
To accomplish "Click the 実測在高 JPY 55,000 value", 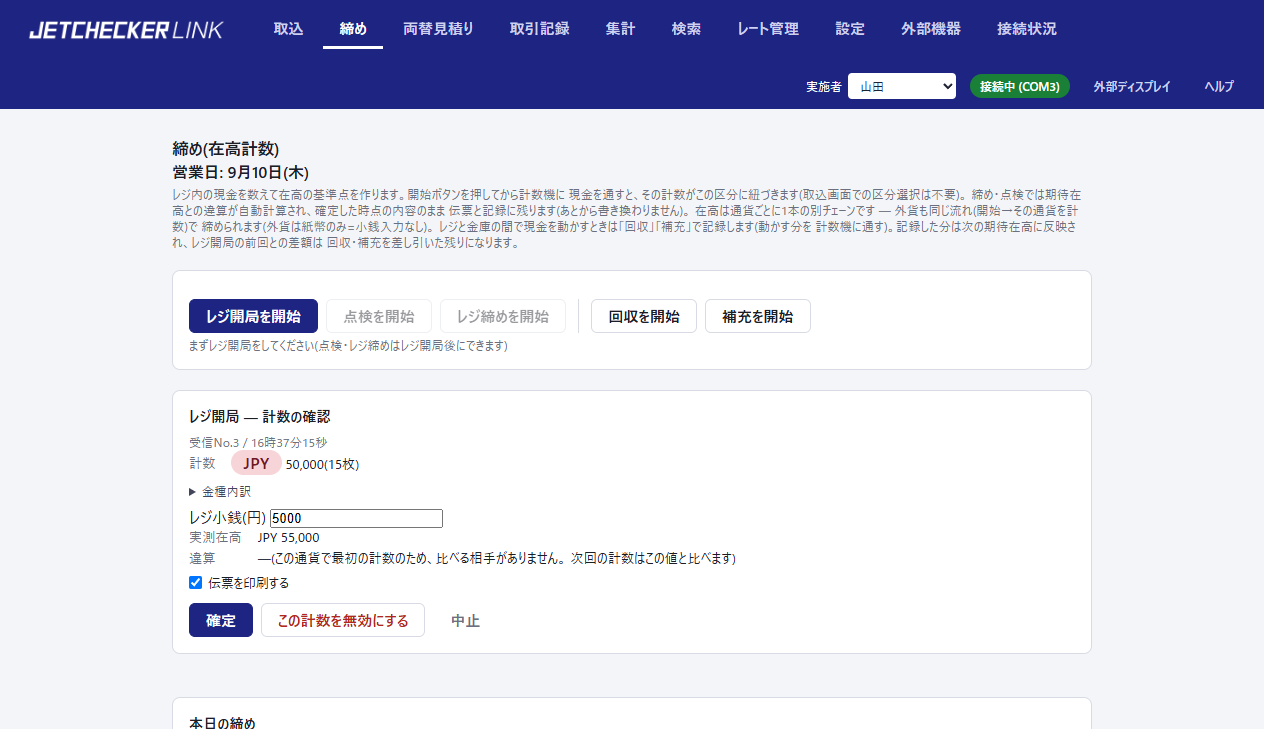I will 289,538.
